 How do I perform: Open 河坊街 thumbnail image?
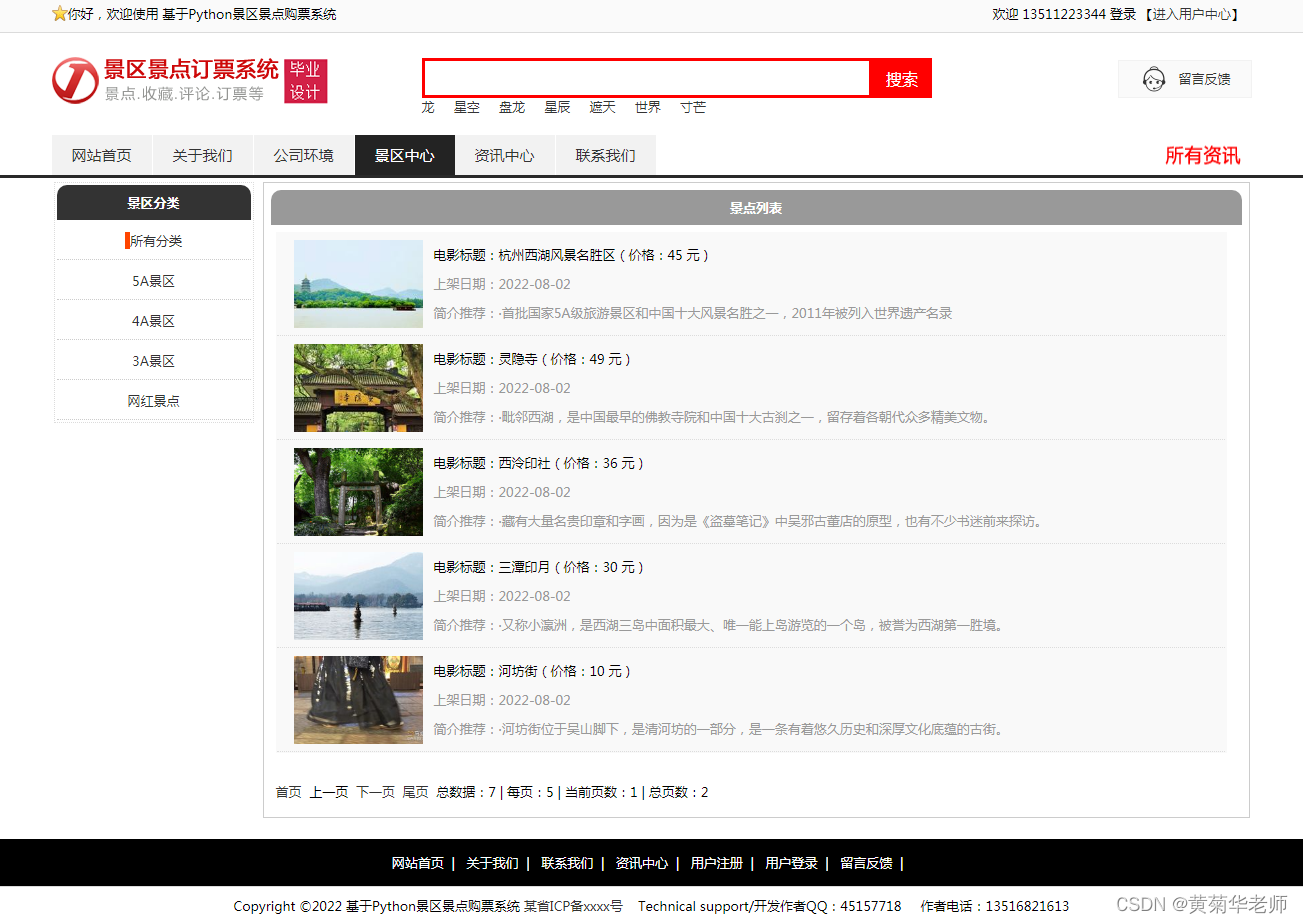click(358, 700)
